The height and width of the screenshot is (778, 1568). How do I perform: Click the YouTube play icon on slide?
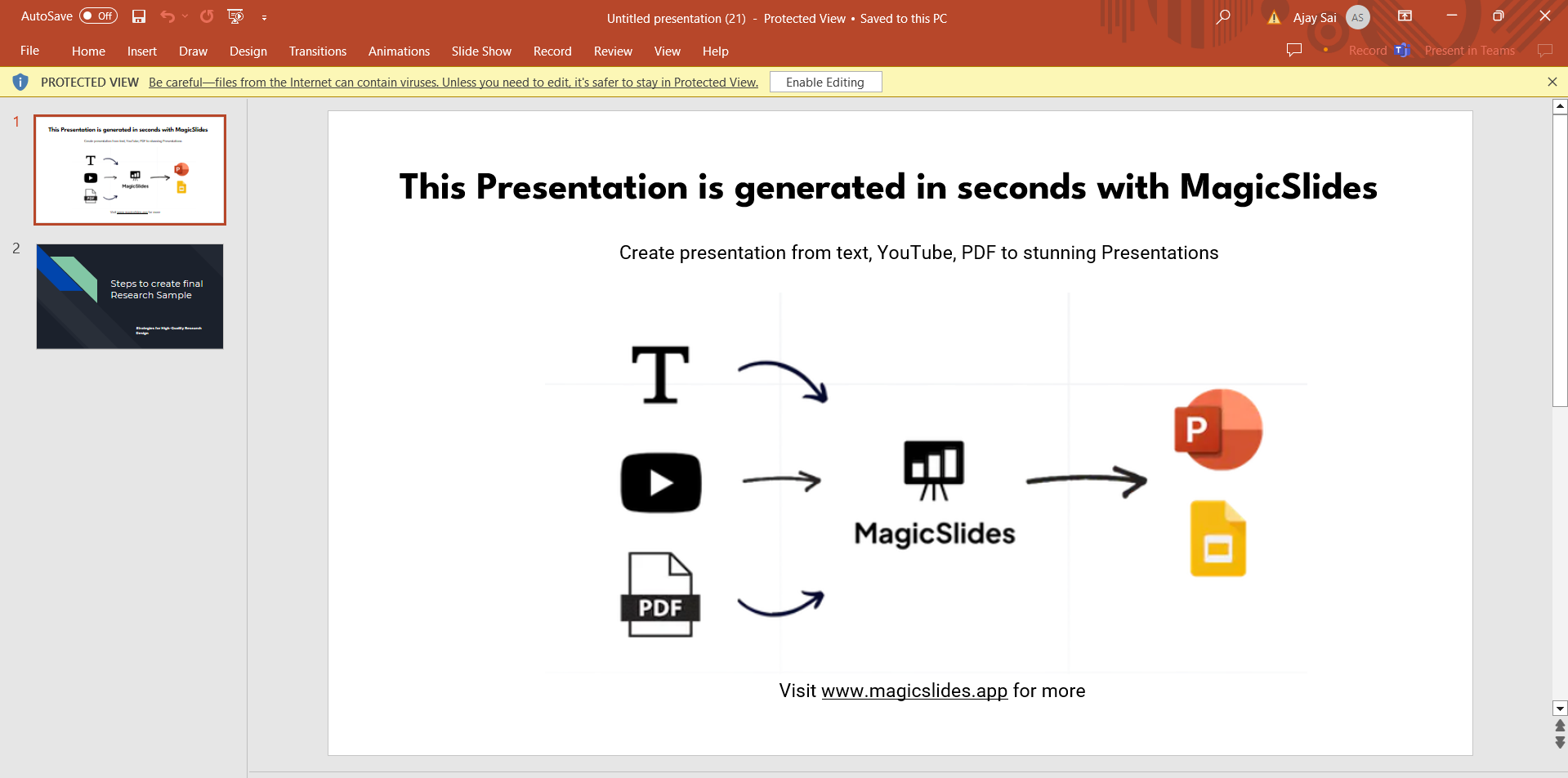coord(661,482)
